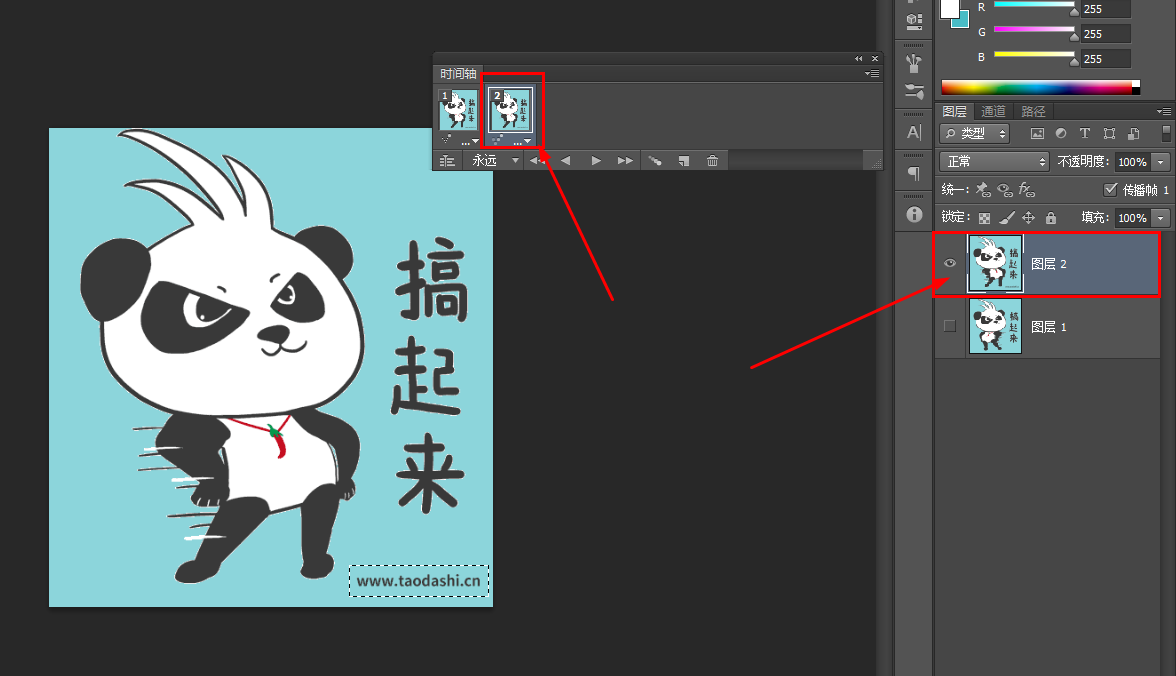Click the select first frame button
Screen dimensions: 1176x676
(536, 159)
